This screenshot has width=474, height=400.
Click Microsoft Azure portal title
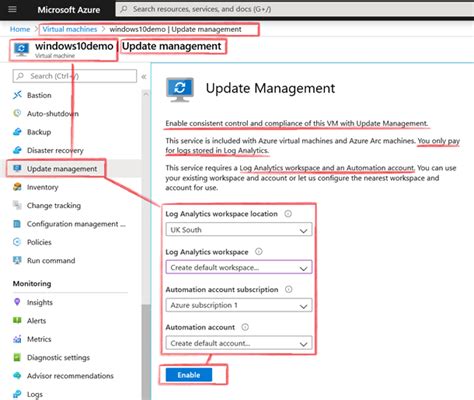pyautogui.click(x=69, y=10)
